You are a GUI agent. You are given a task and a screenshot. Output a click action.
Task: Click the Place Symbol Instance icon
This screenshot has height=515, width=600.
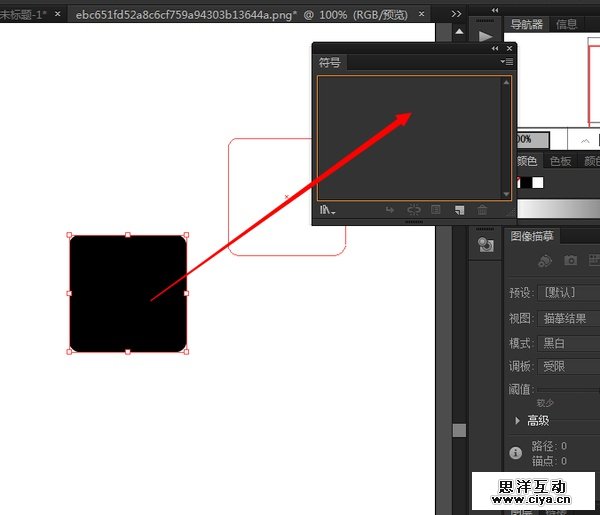click(x=390, y=210)
